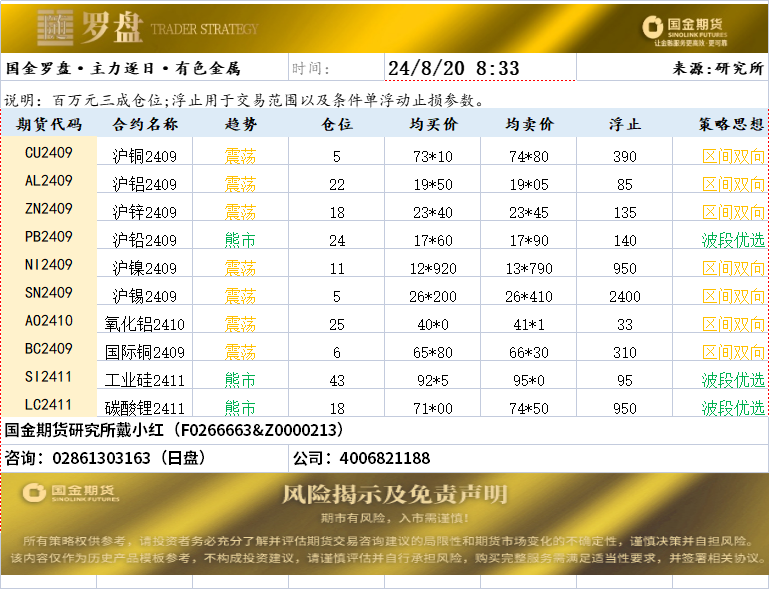Select the 2400 stop value for 沪锡2409
Image resolution: width=769 pixels, height=589 pixels.
tap(624, 291)
